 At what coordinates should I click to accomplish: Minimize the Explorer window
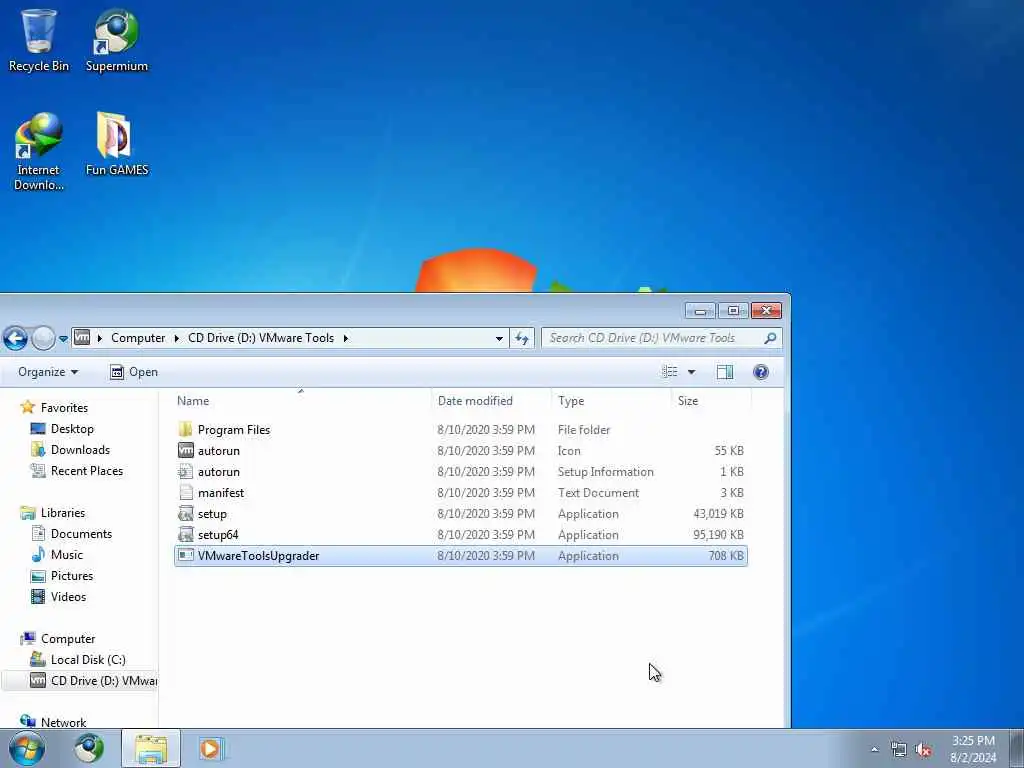coord(700,311)
